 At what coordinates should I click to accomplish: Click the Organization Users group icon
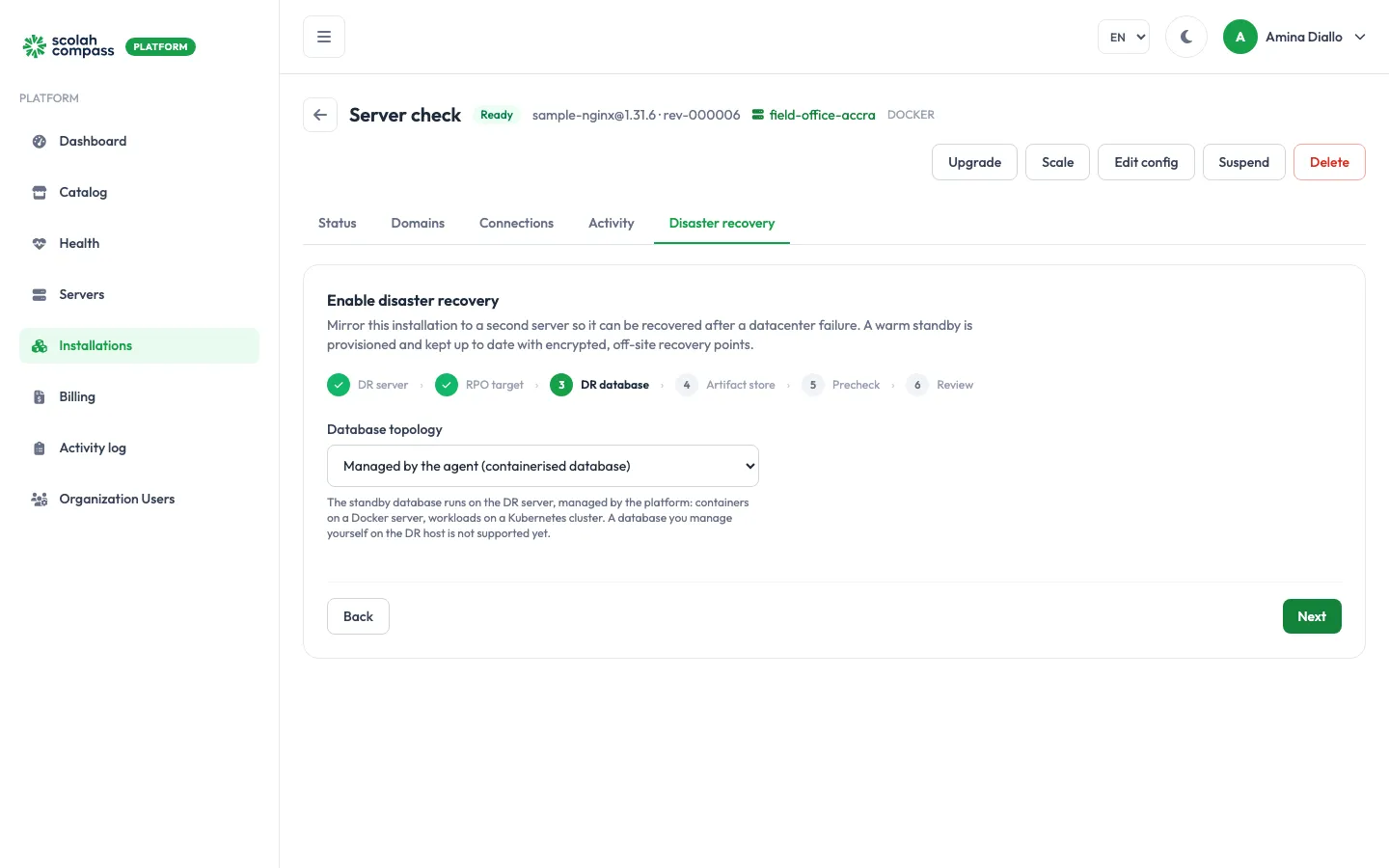coord(40,500)
